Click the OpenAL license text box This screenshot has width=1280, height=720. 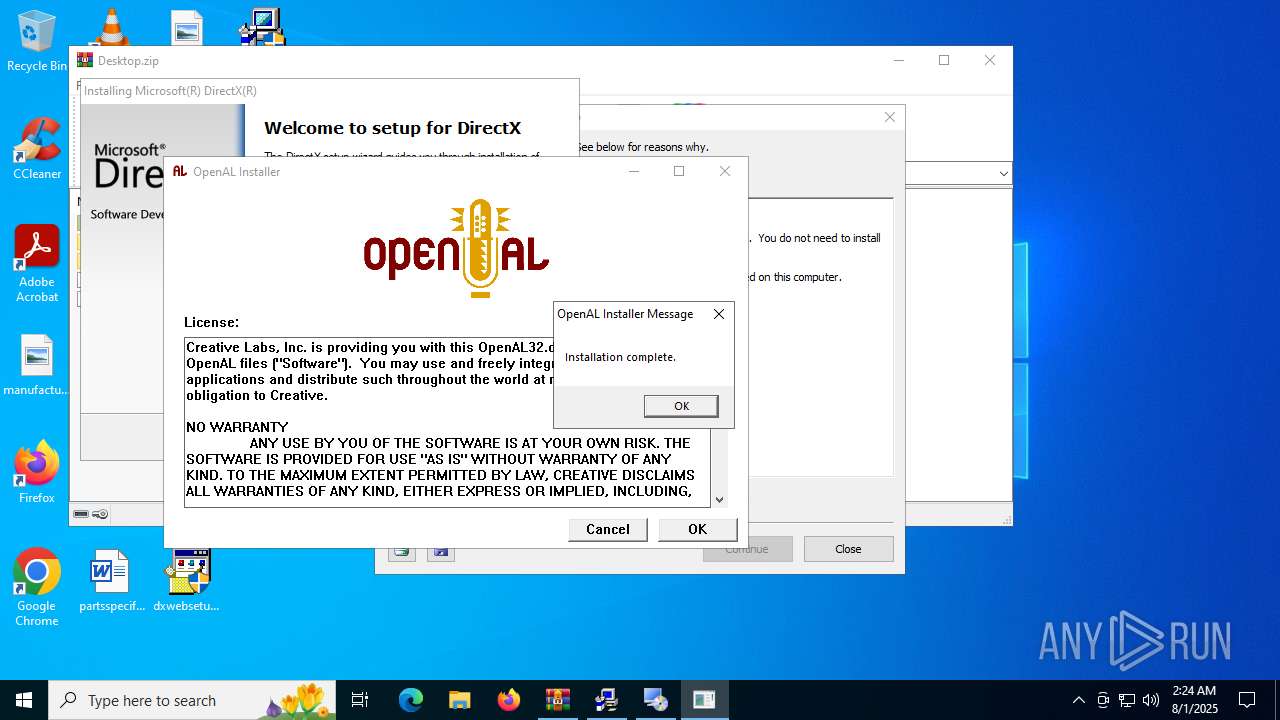click(447, 422)
